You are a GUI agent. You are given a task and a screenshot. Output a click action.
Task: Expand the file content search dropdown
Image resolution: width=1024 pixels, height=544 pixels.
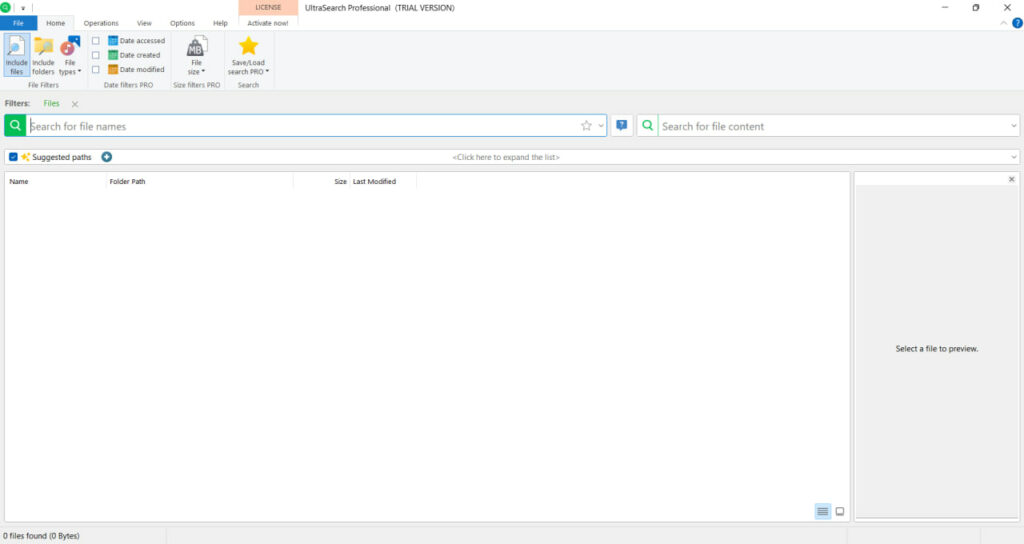(x=1014, y=125)
